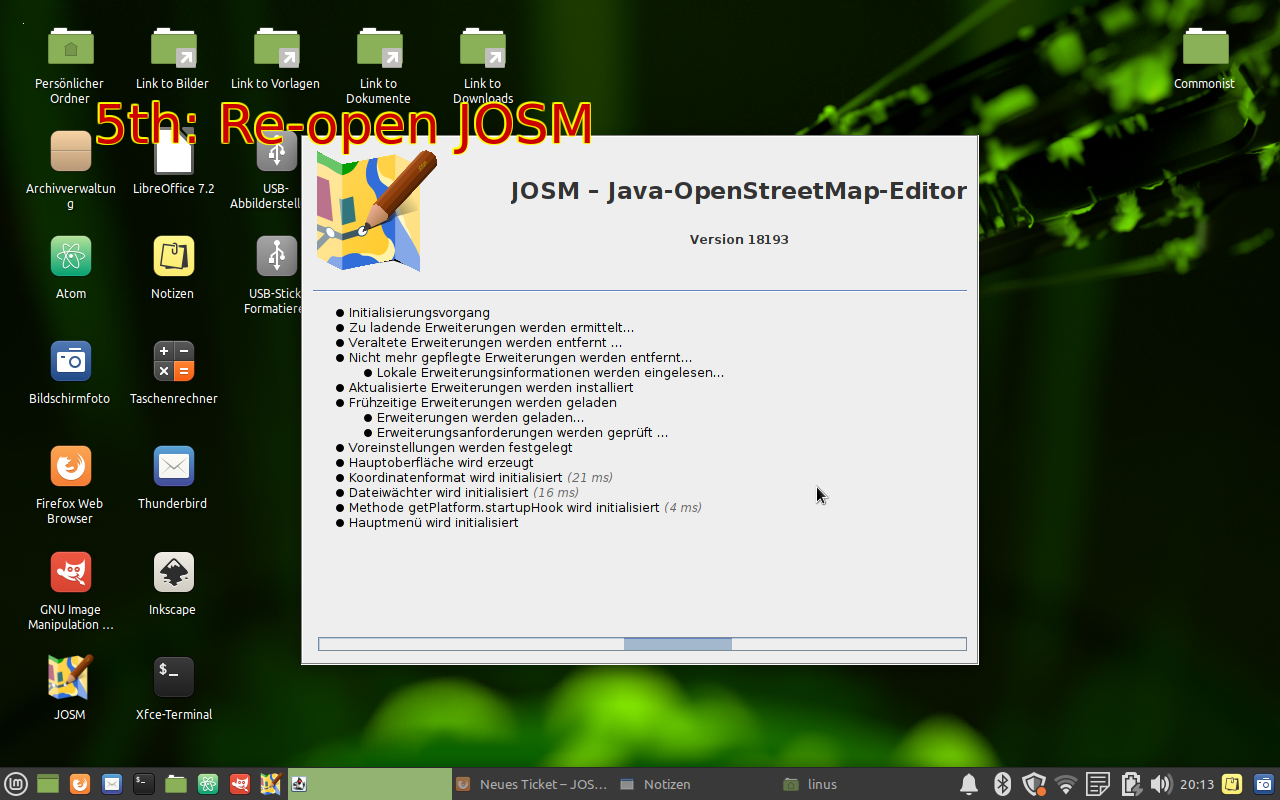1280x800 pixels.
Task: Open the Persönlicher Ordner desktop folder
Action: click(70, 47)
